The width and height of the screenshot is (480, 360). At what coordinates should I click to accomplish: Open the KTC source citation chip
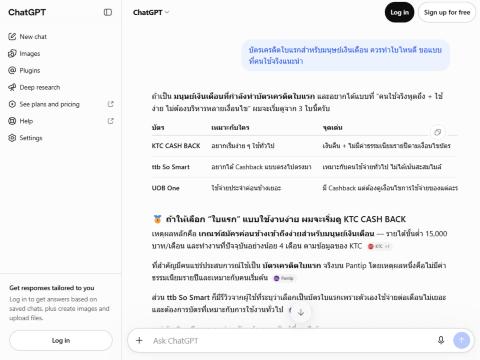click(379, 246)
